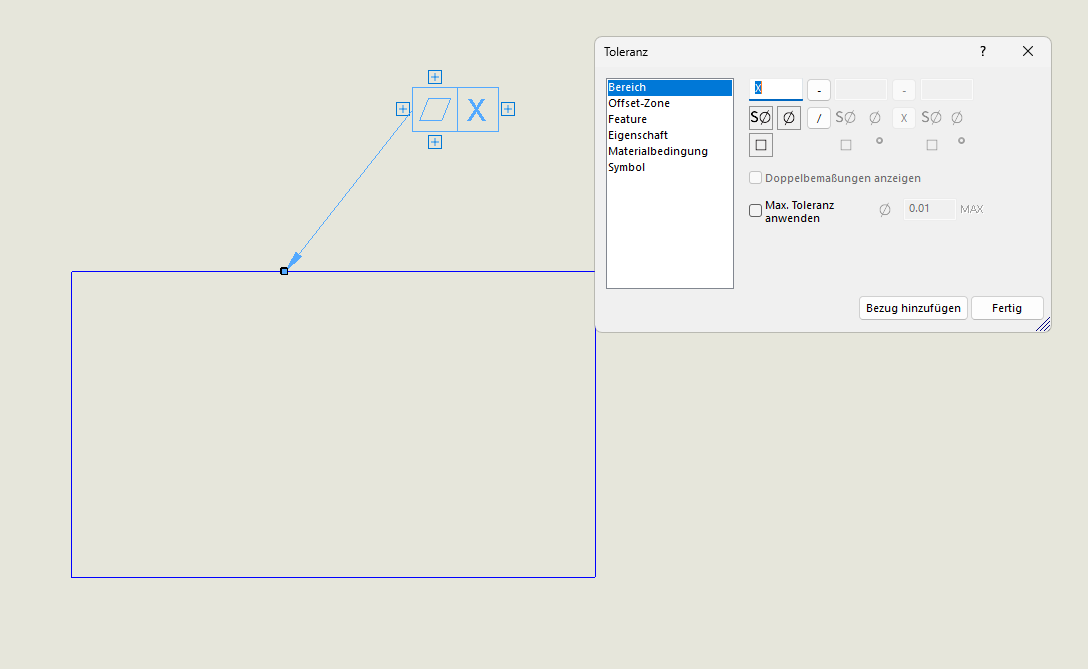The height and width of the screenshot is (669, 1088).
Task: Click the plus box right of the tolerance frame
Action: [x=508, y=109]
